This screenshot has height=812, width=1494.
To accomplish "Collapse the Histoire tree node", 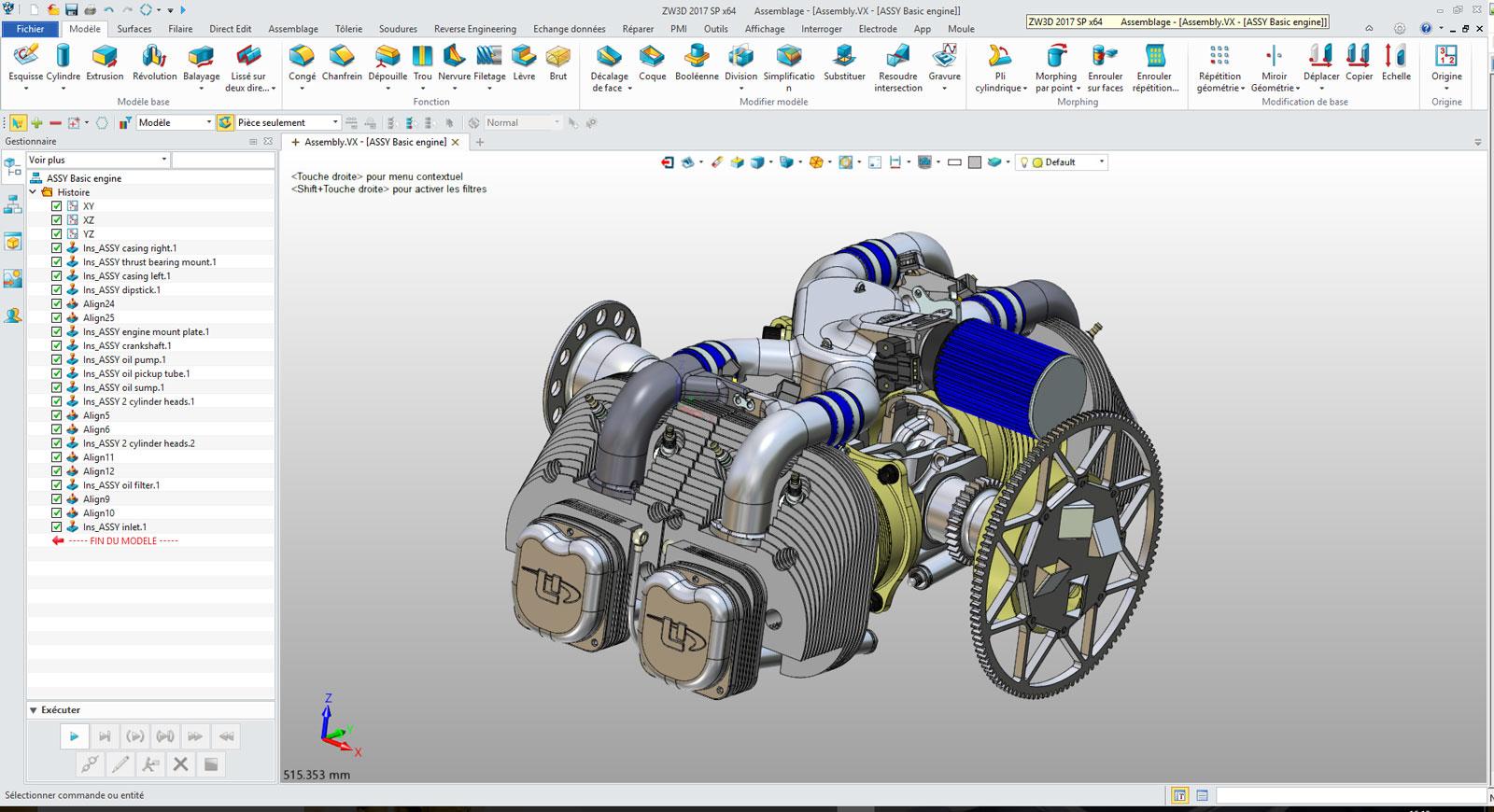I will [x=34, y=192].
